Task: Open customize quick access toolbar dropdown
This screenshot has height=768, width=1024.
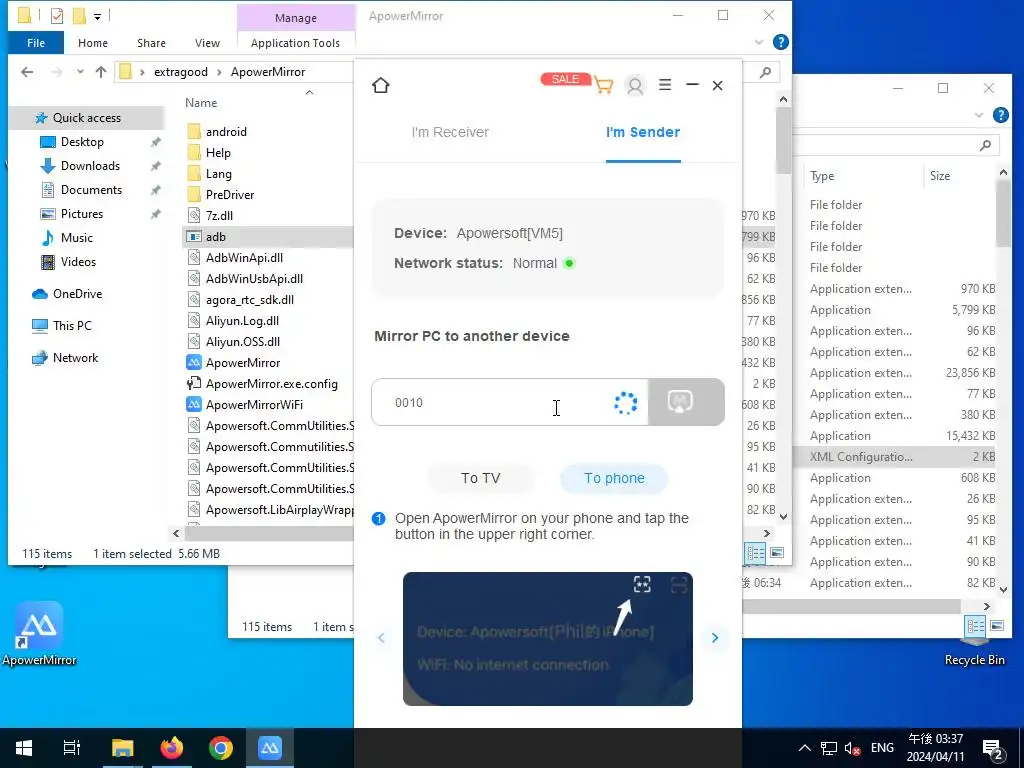Action: click(97, 16)
